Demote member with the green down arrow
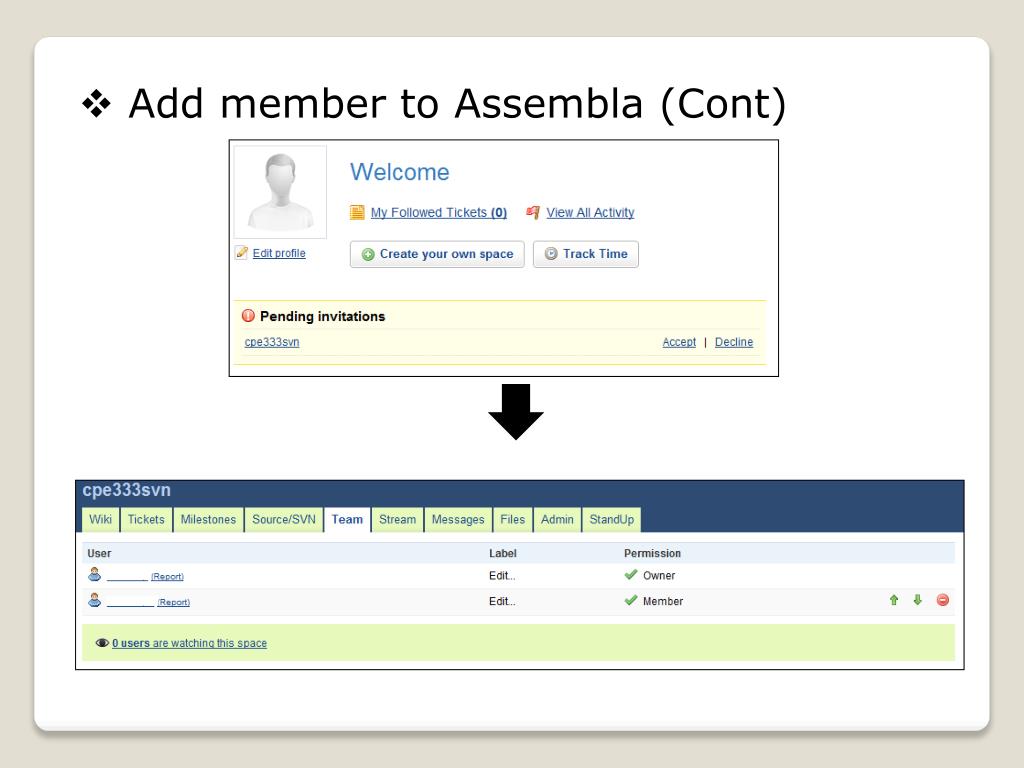1024x768 pixels. 918,600
